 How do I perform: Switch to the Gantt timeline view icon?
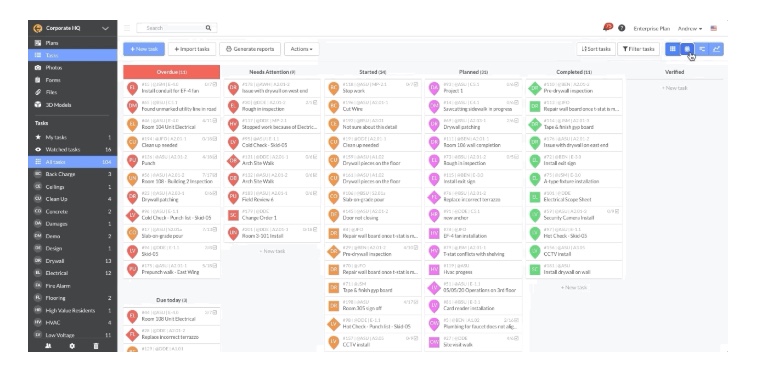(702, 49)
